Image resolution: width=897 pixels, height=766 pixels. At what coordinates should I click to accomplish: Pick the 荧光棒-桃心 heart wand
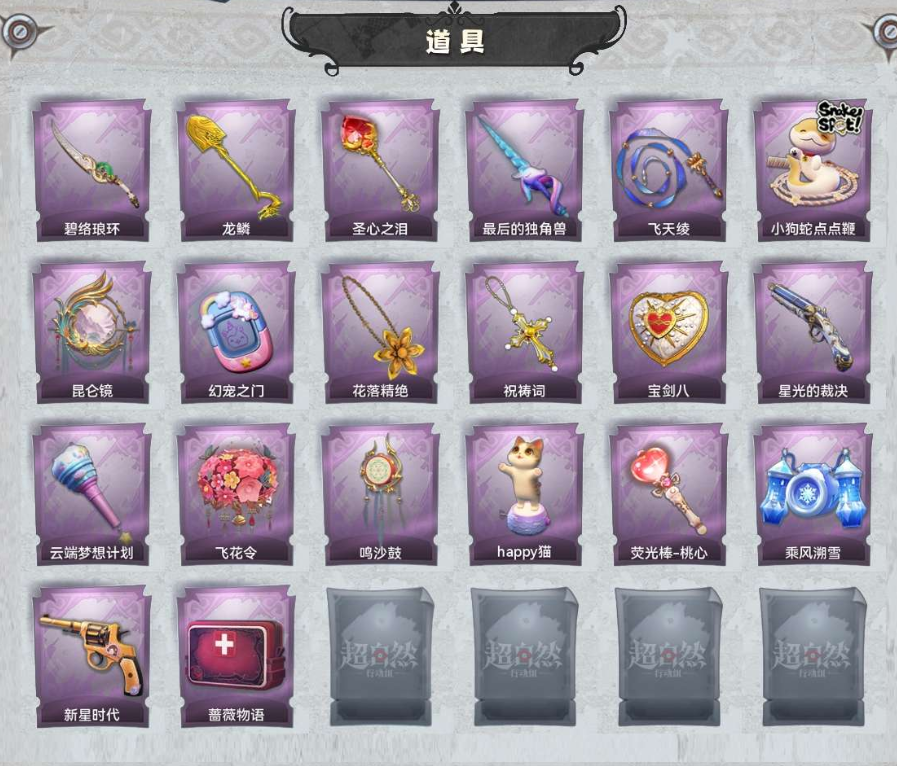pyautogui.click(x=669, y=494)
